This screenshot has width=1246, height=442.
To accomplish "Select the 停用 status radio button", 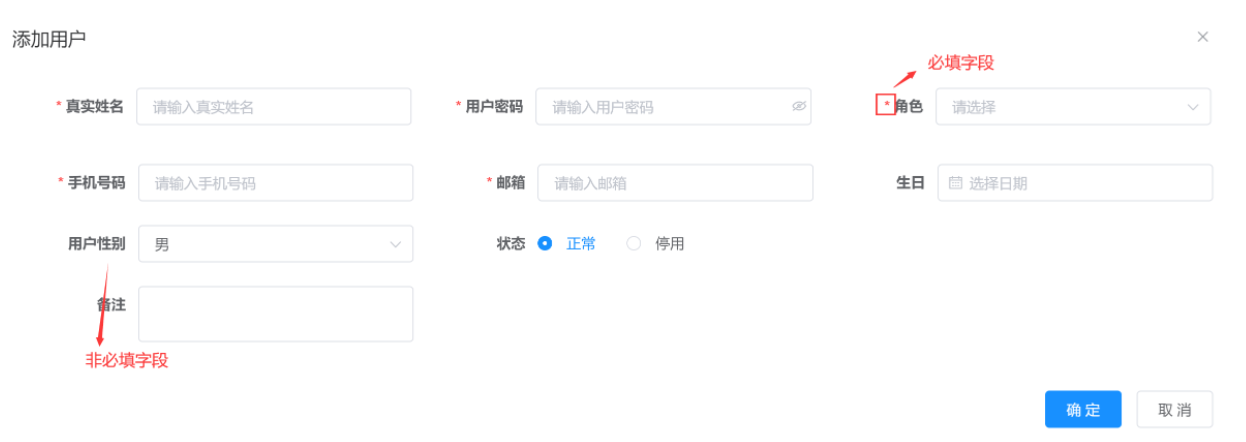I will [633, 243].
